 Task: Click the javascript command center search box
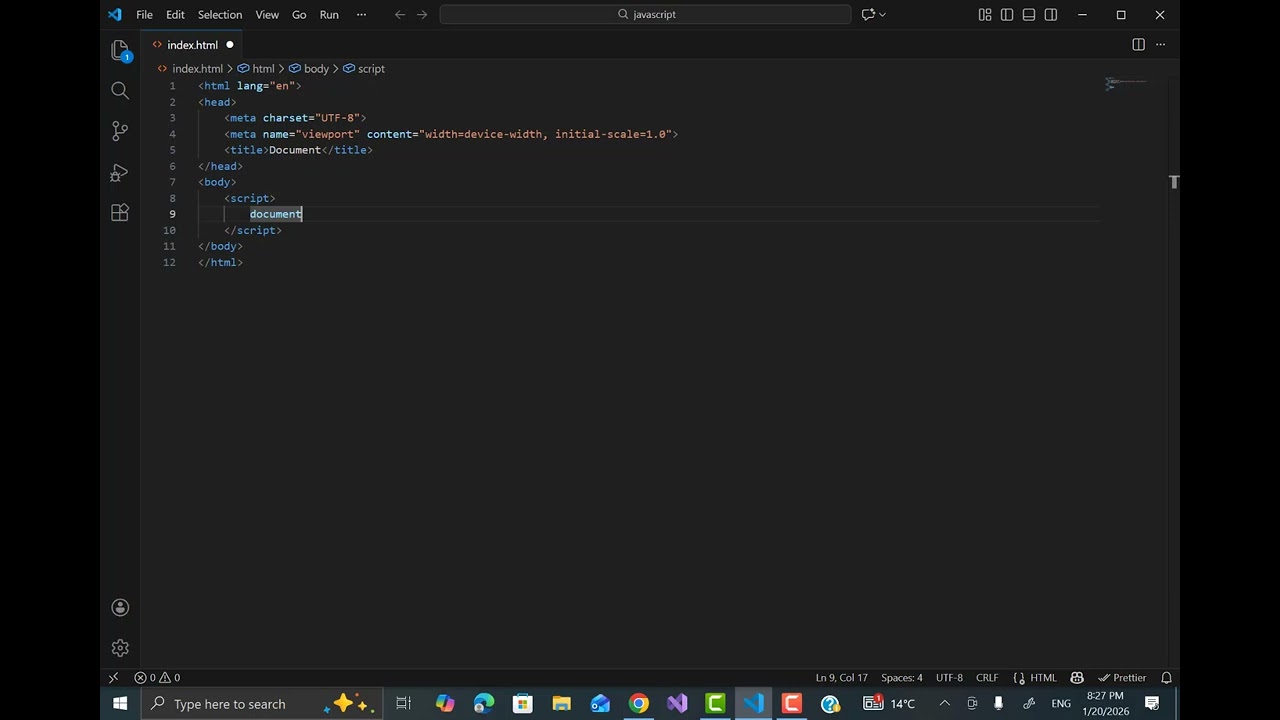[646, 15]
